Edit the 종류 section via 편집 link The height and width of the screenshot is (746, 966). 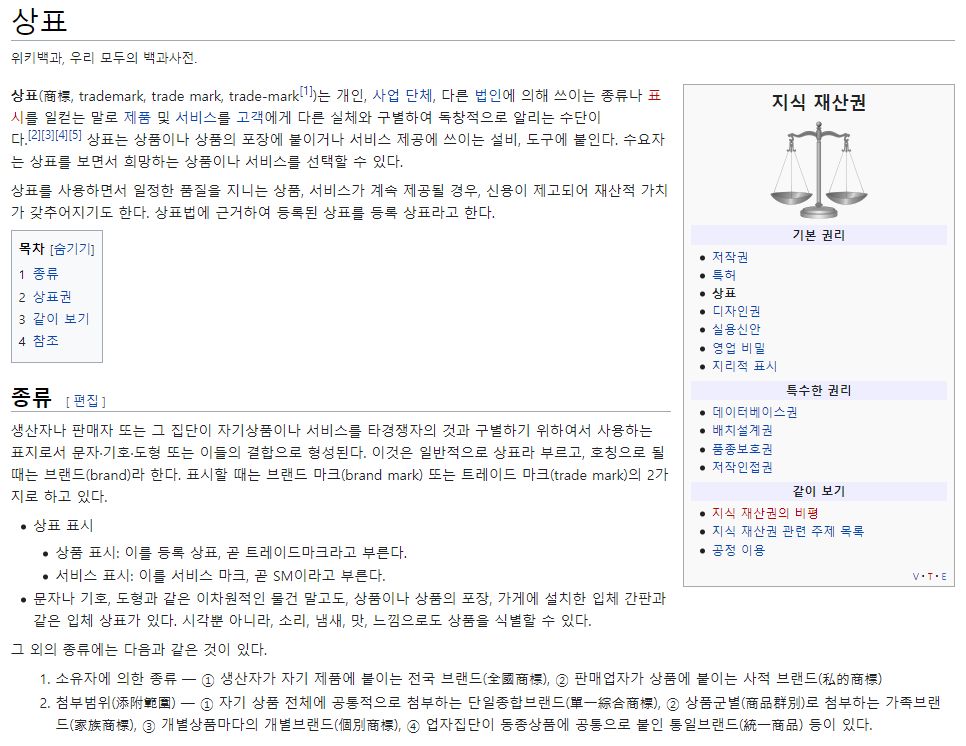pyautogui.click(x=86, y=401)
